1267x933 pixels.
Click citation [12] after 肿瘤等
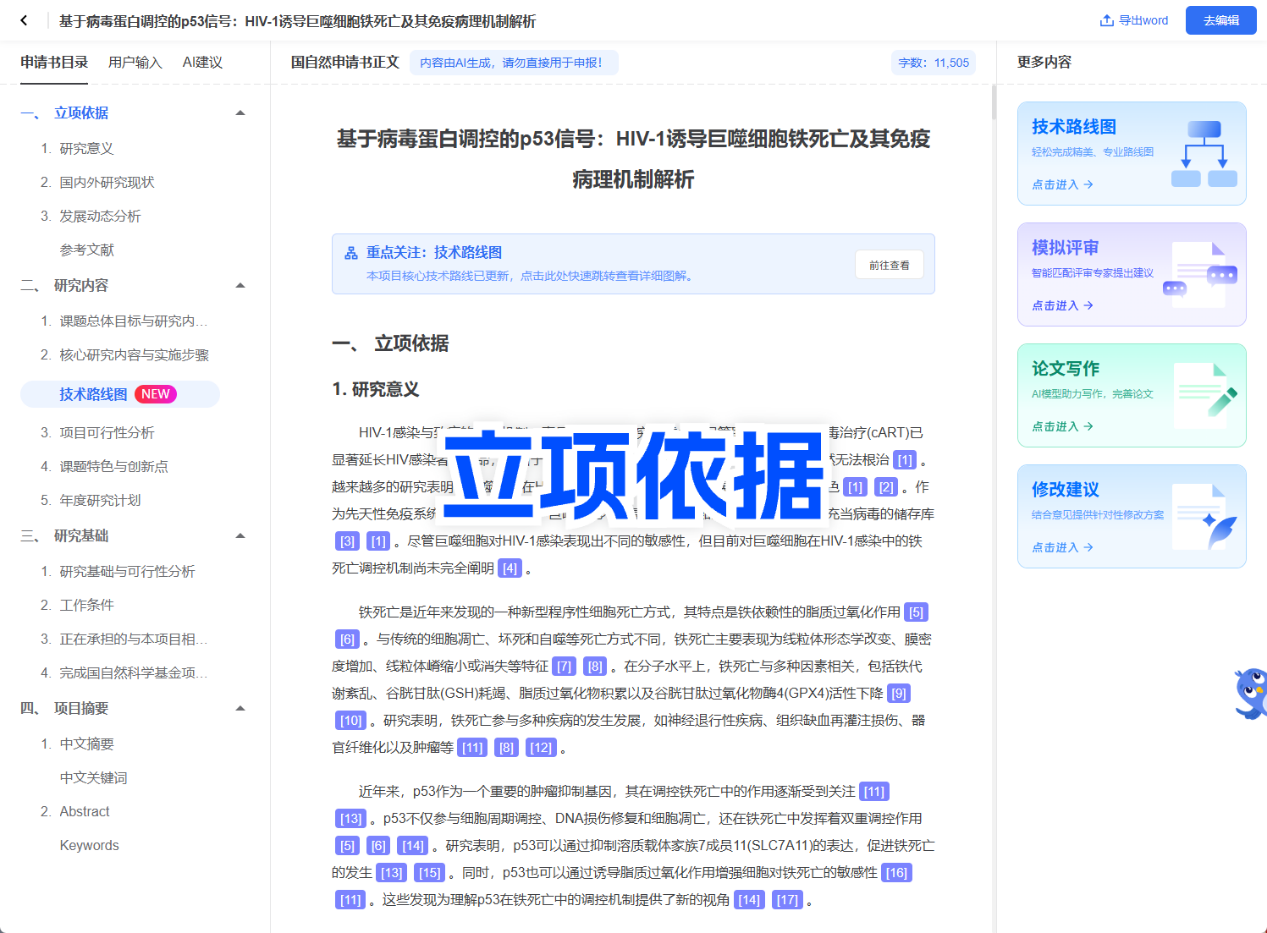(541, 748)
